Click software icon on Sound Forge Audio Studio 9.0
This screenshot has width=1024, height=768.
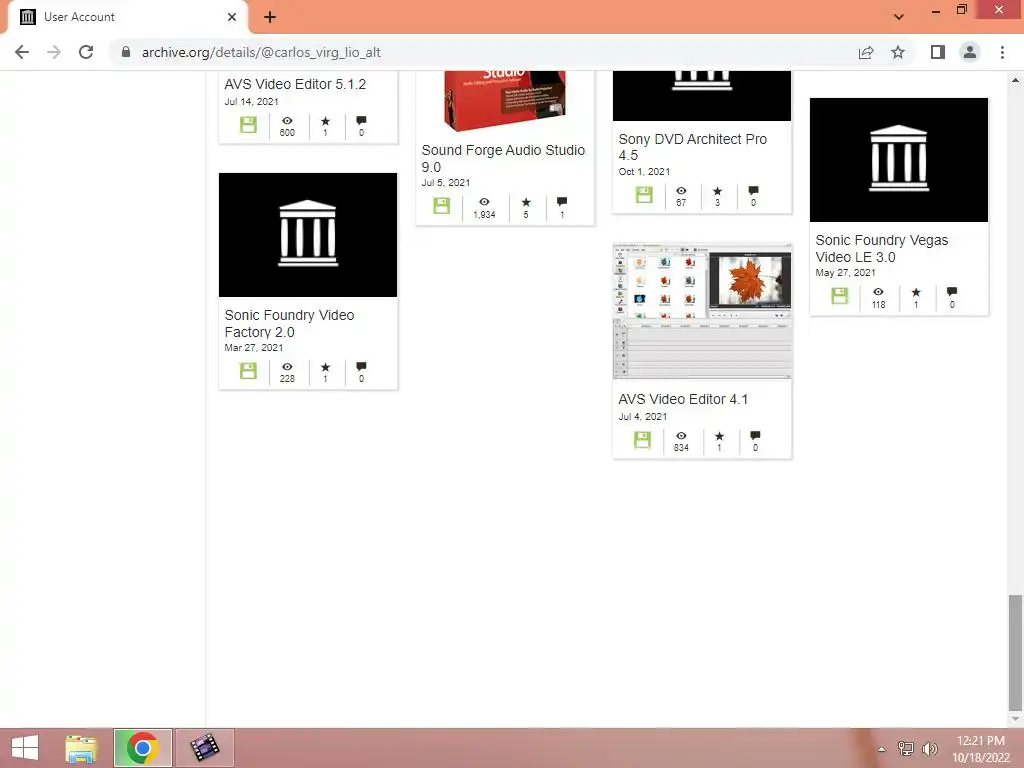pos(441,206)
